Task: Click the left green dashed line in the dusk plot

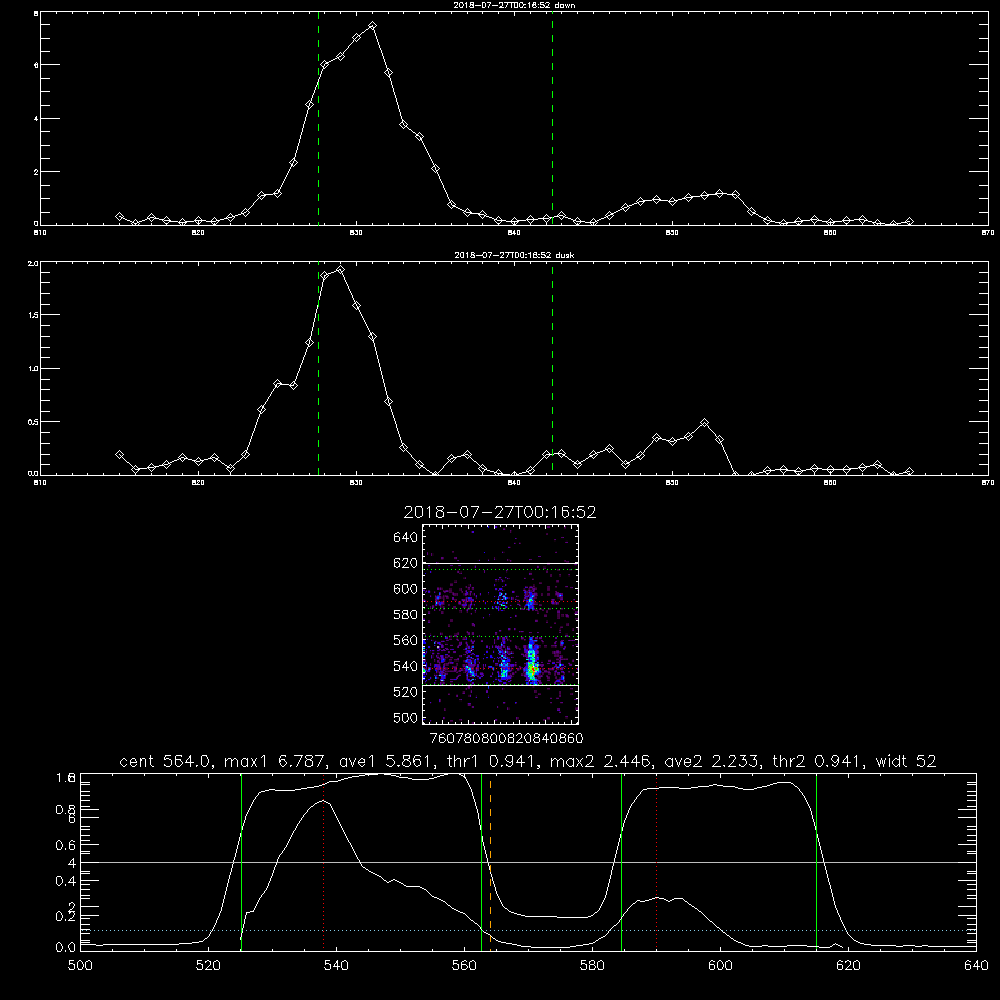Action: [x=318, y=369]
